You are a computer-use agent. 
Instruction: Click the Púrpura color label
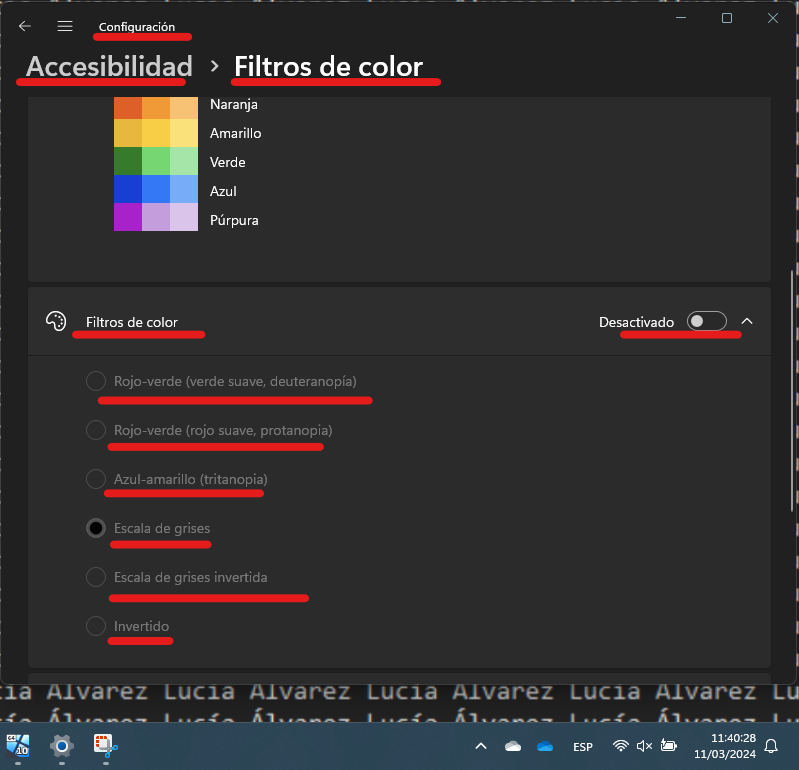click(234, 220)
